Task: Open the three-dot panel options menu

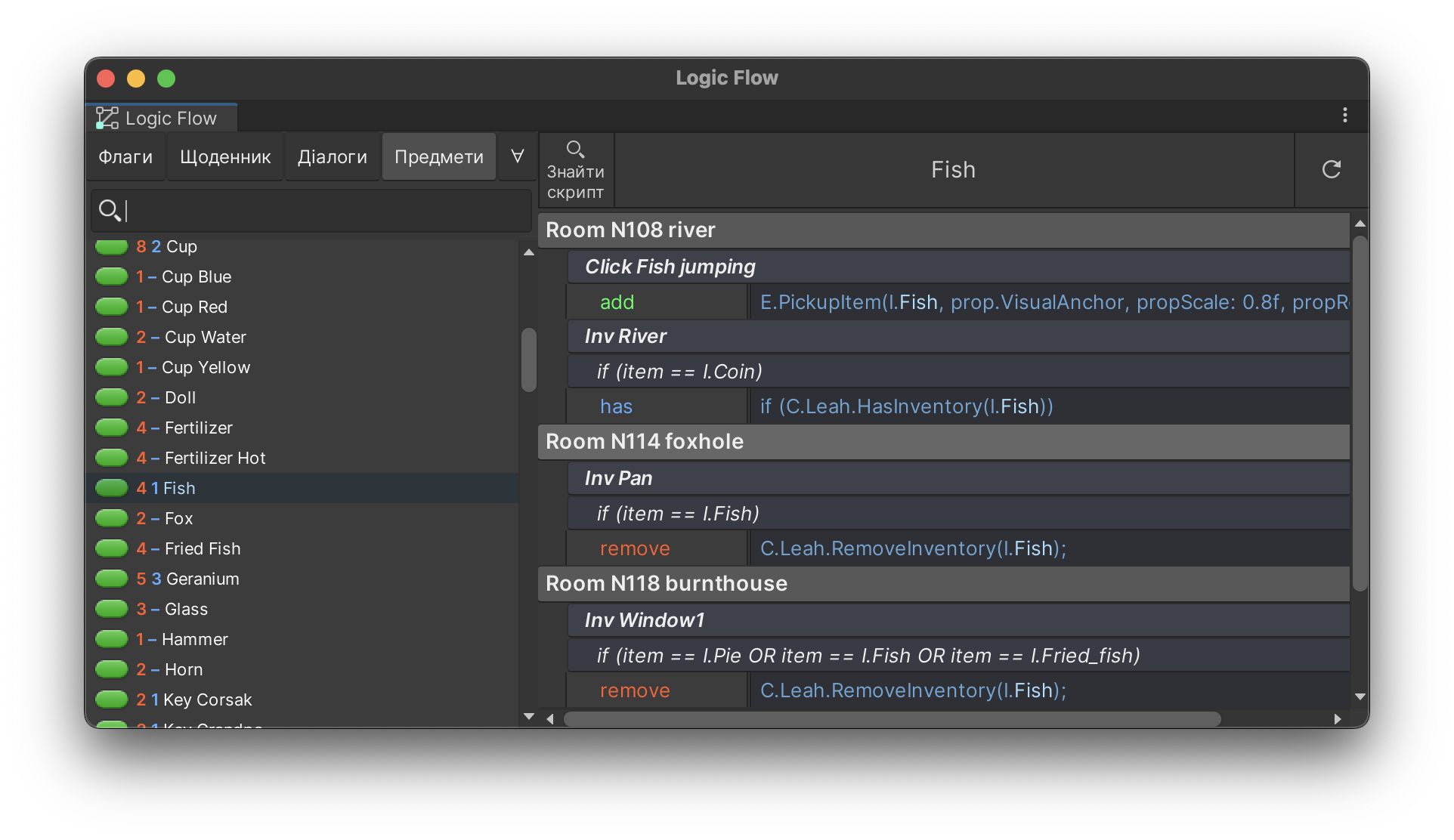Action: click(x=1344, y=115)
